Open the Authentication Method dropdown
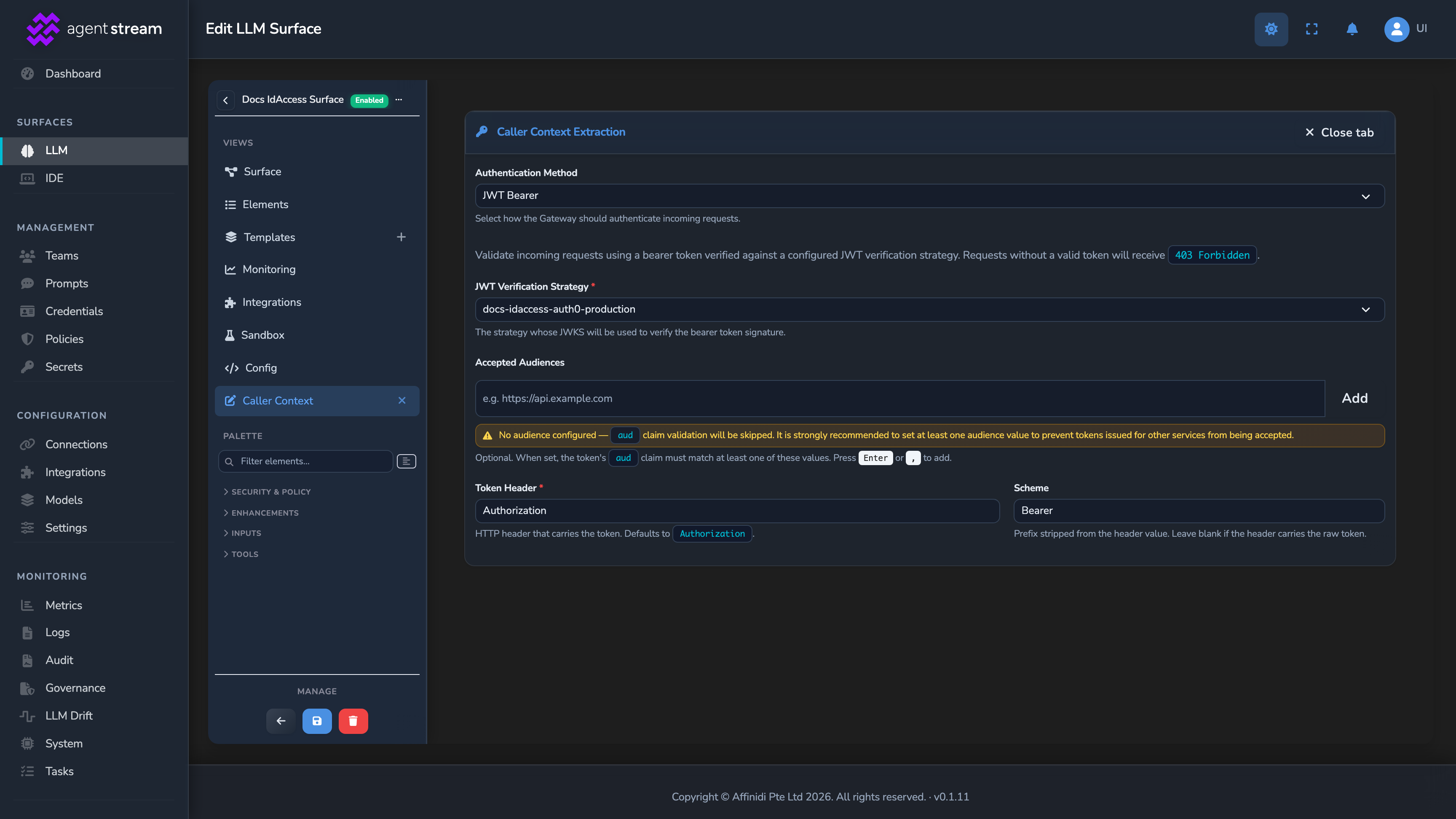The width and height of the screenshot is (1456, 819). tap(929, 195)
